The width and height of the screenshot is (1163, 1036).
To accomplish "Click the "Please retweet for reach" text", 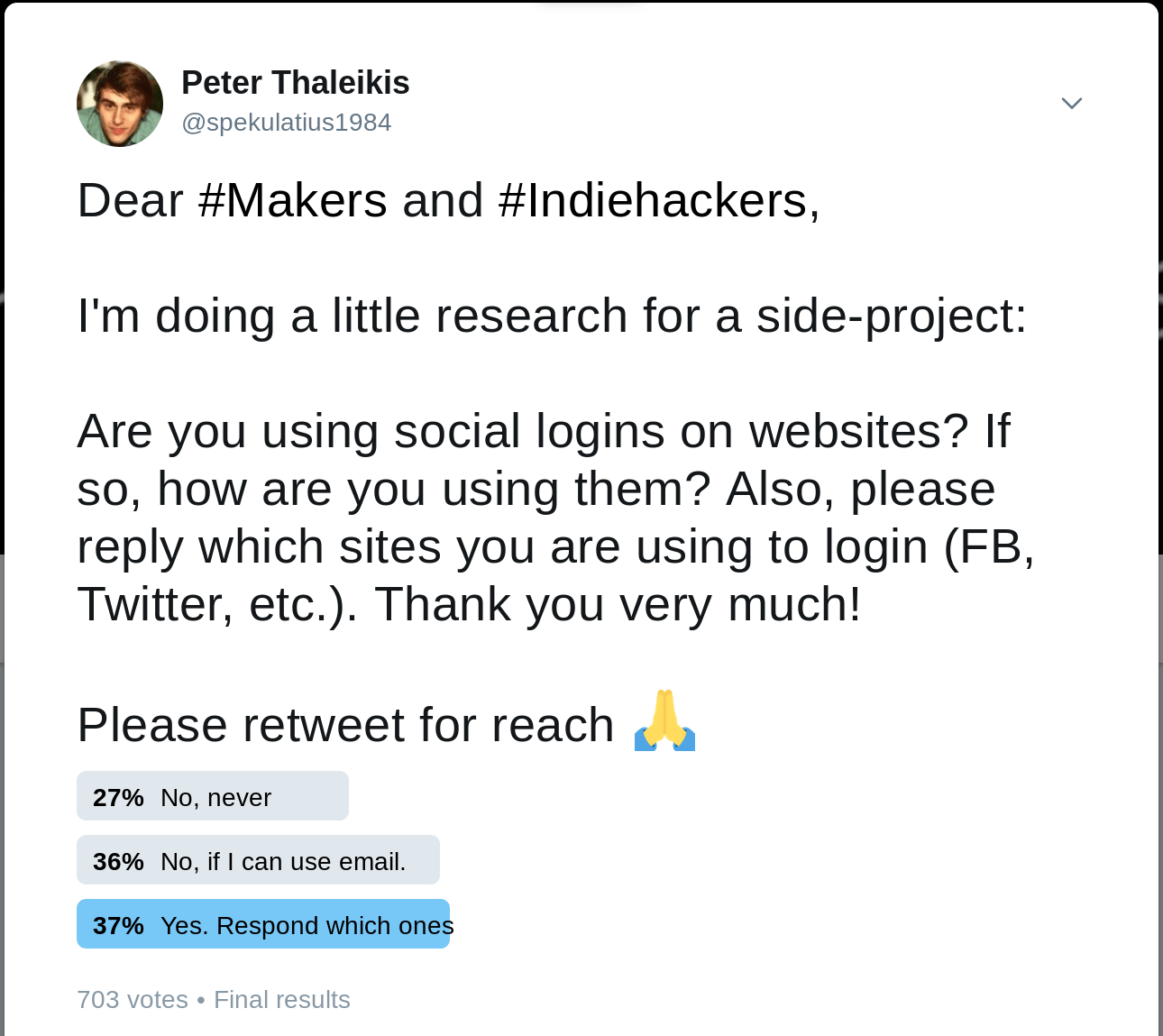I will coord(345,725).
